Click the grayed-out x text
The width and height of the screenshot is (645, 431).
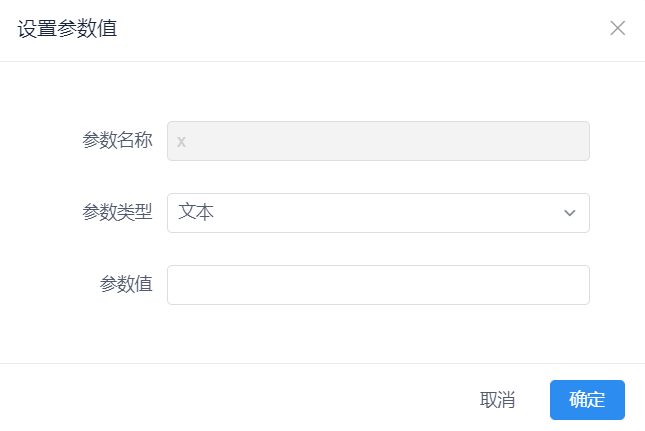coord(182,142)
